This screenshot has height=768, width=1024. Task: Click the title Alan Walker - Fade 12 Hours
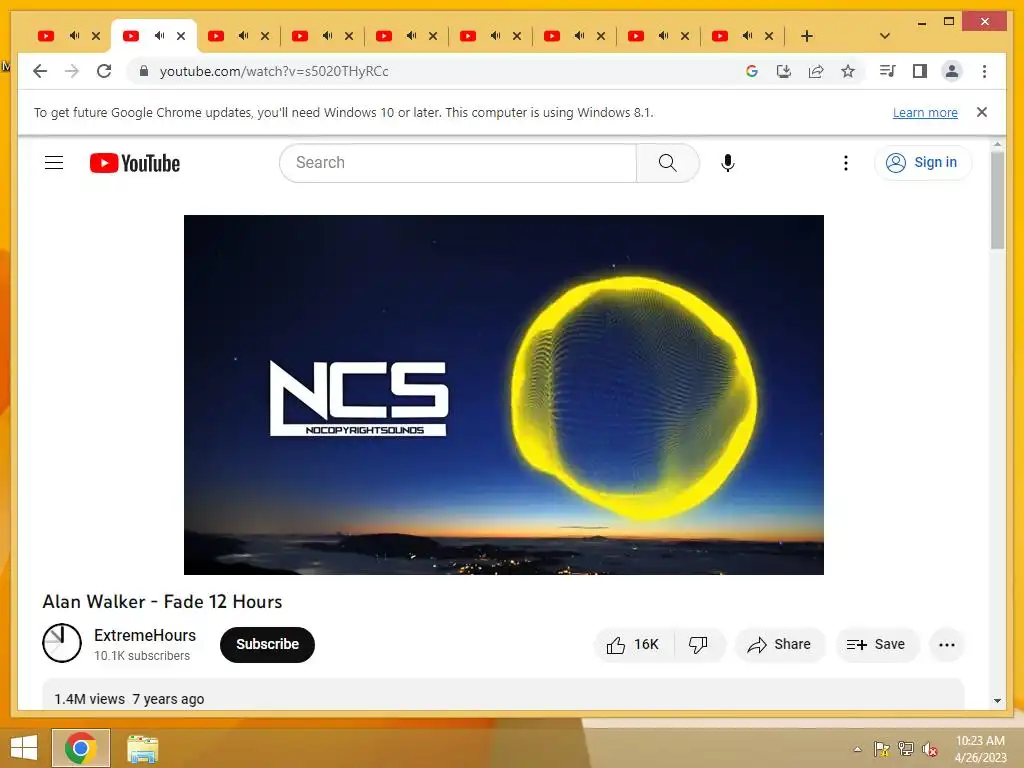point(162,601)
